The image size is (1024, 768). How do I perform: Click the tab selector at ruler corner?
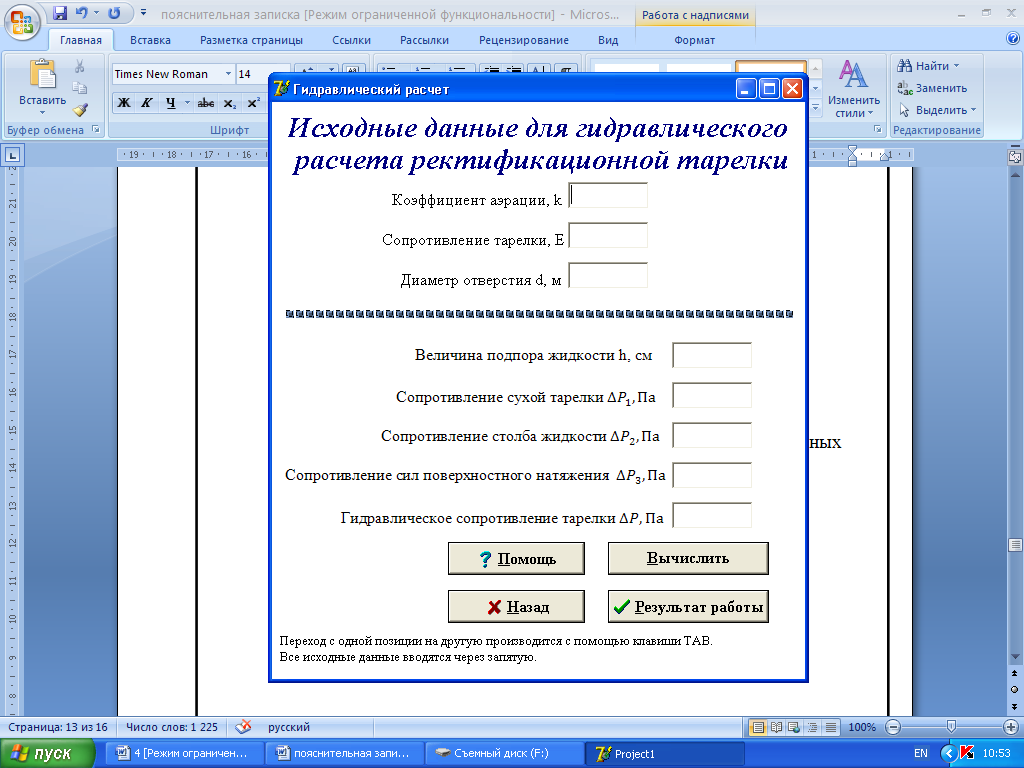coord(12,155)
